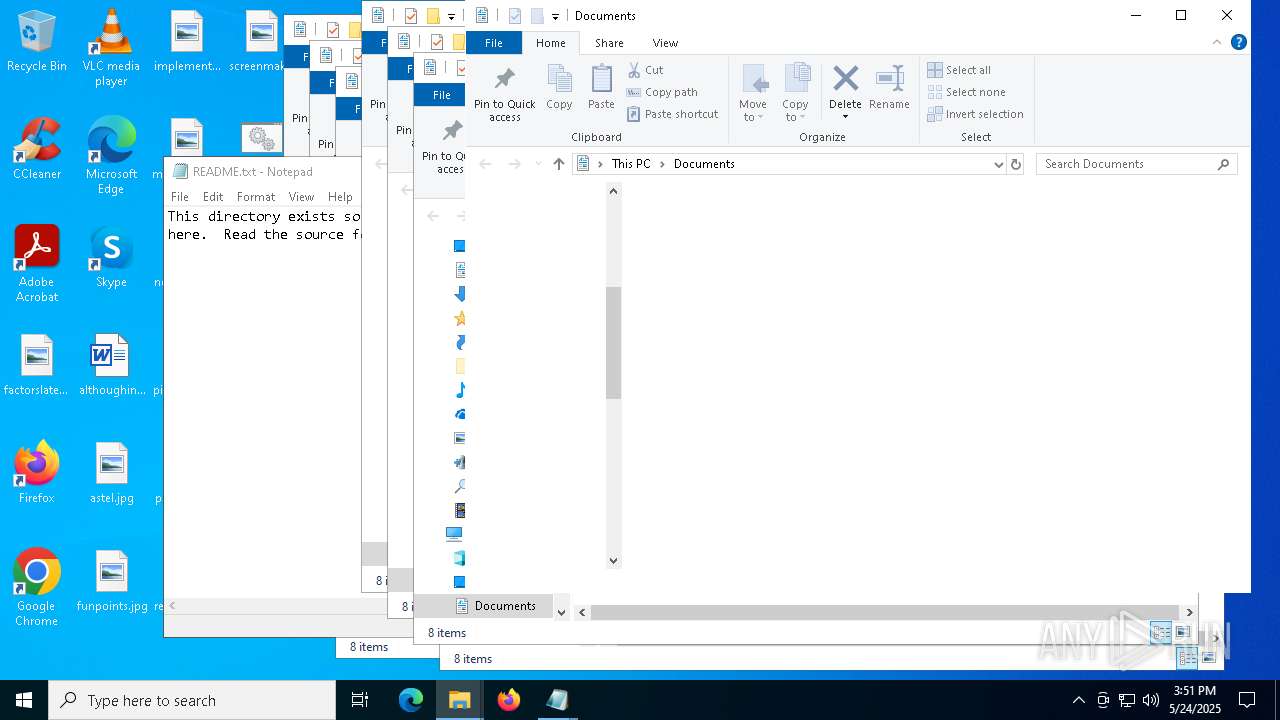Expand the address bar history dropdown
The height and width of the screenshot is (720, 1280).
pyautogui.click(x=998, y=164)
